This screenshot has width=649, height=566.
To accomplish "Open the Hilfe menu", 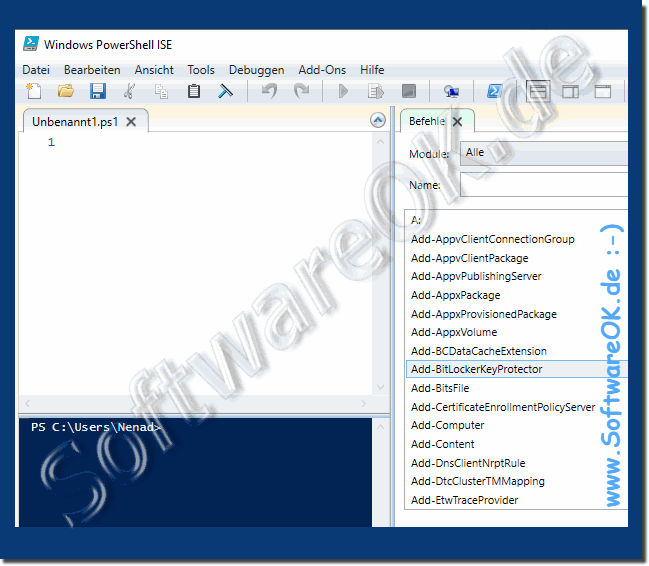I will point(372,70).
